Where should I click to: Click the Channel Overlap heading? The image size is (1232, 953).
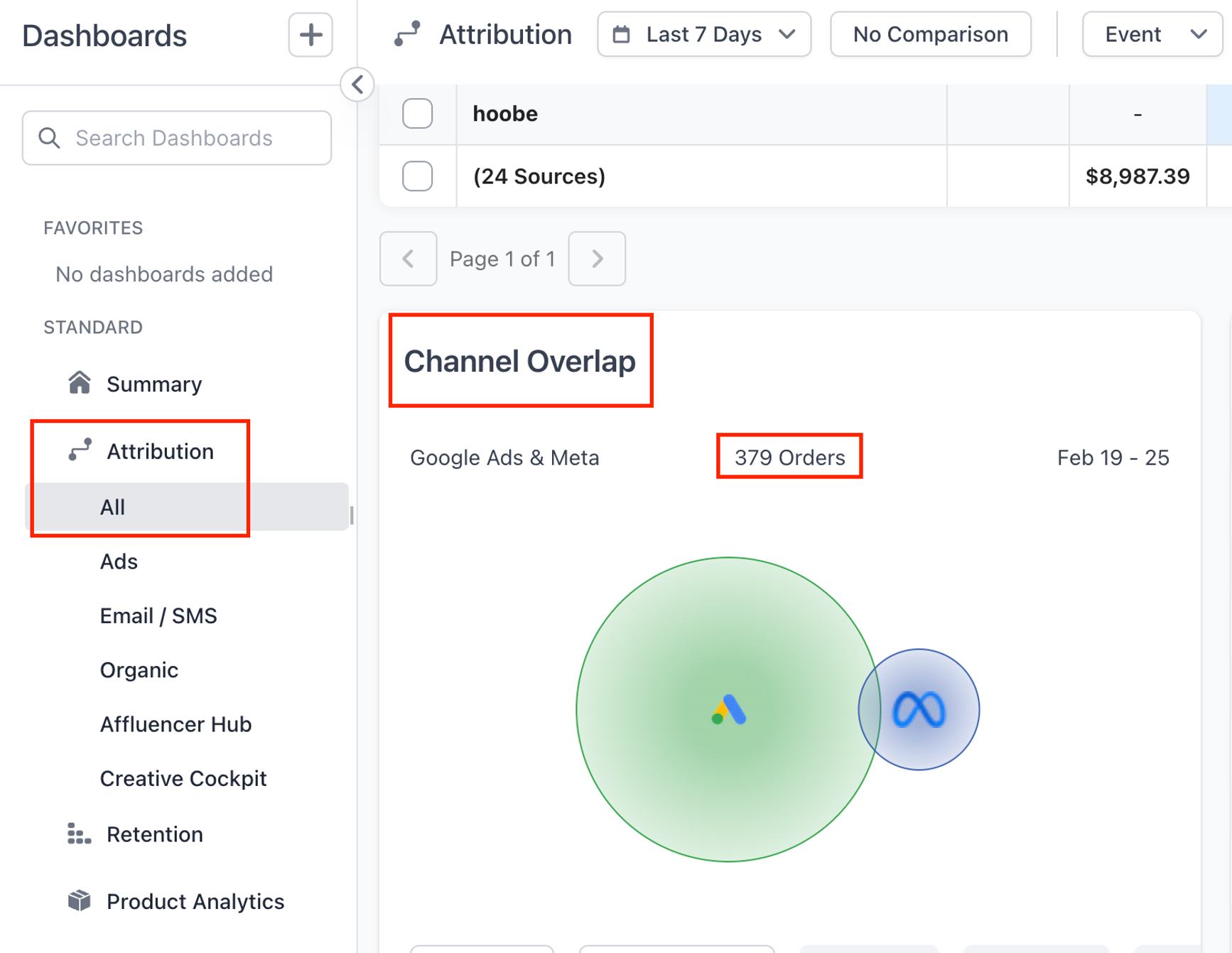click(519, 361)
